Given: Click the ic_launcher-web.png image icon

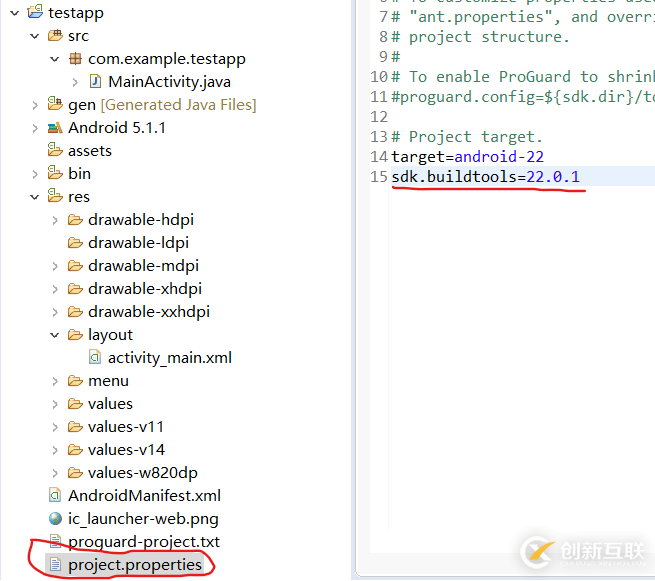Looking at the screenshot, I should click(x=55, y=518).
